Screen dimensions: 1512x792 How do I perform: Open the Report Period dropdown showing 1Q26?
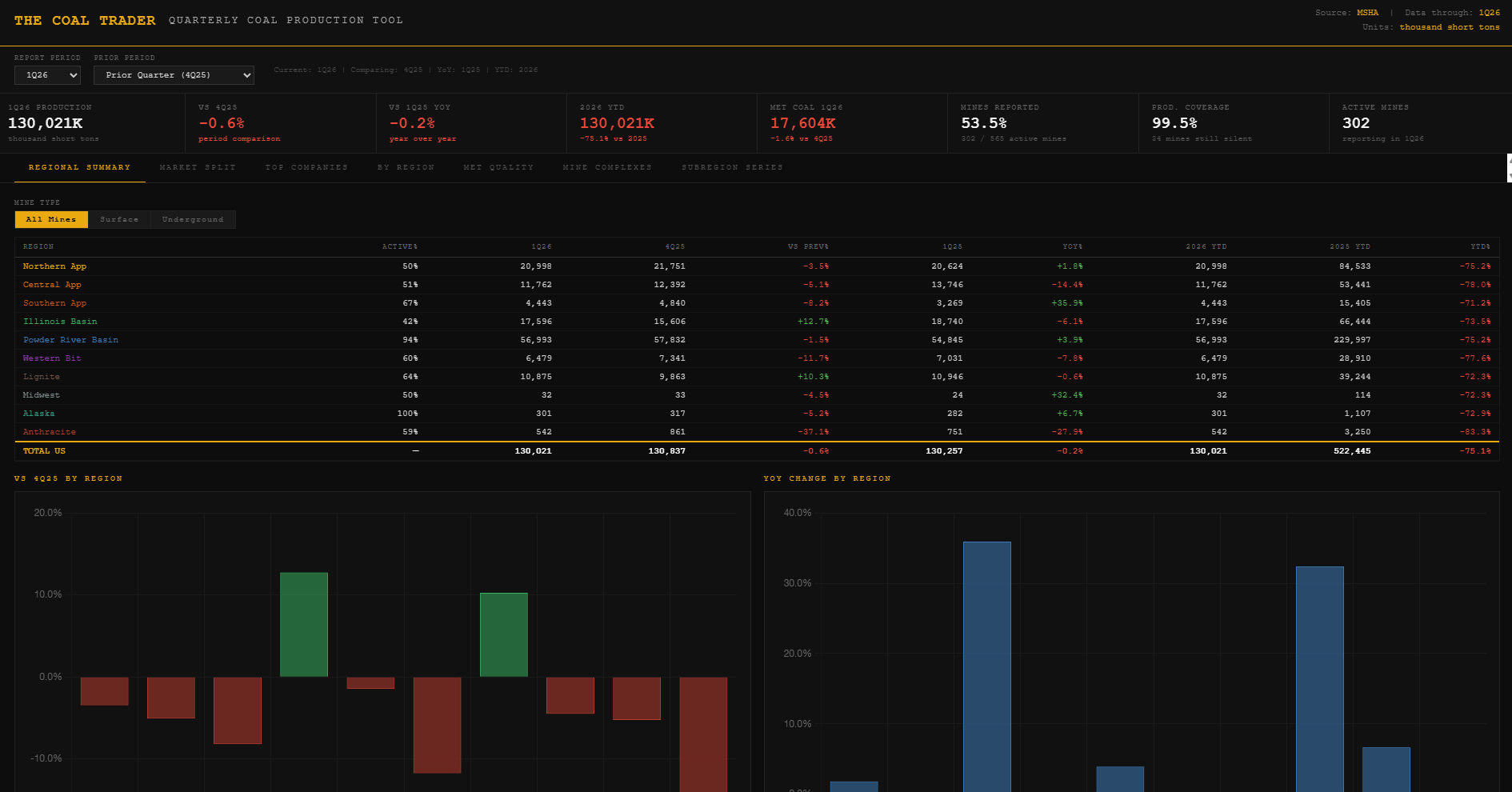tap(47, 75)
